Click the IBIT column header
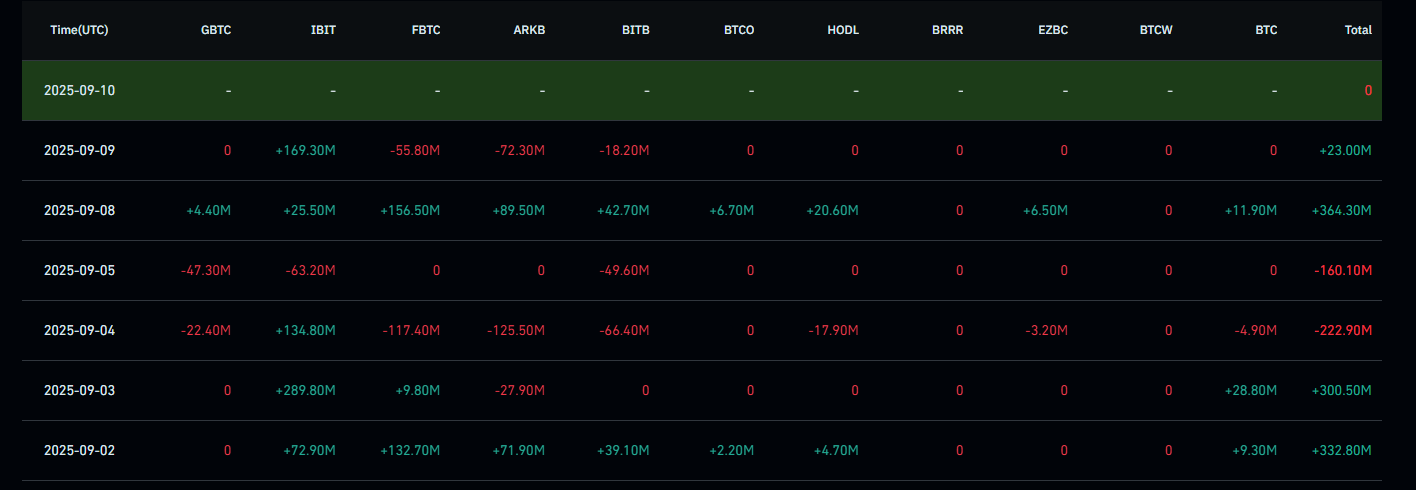Viewport: 1416px width, 490px height. 323,30
